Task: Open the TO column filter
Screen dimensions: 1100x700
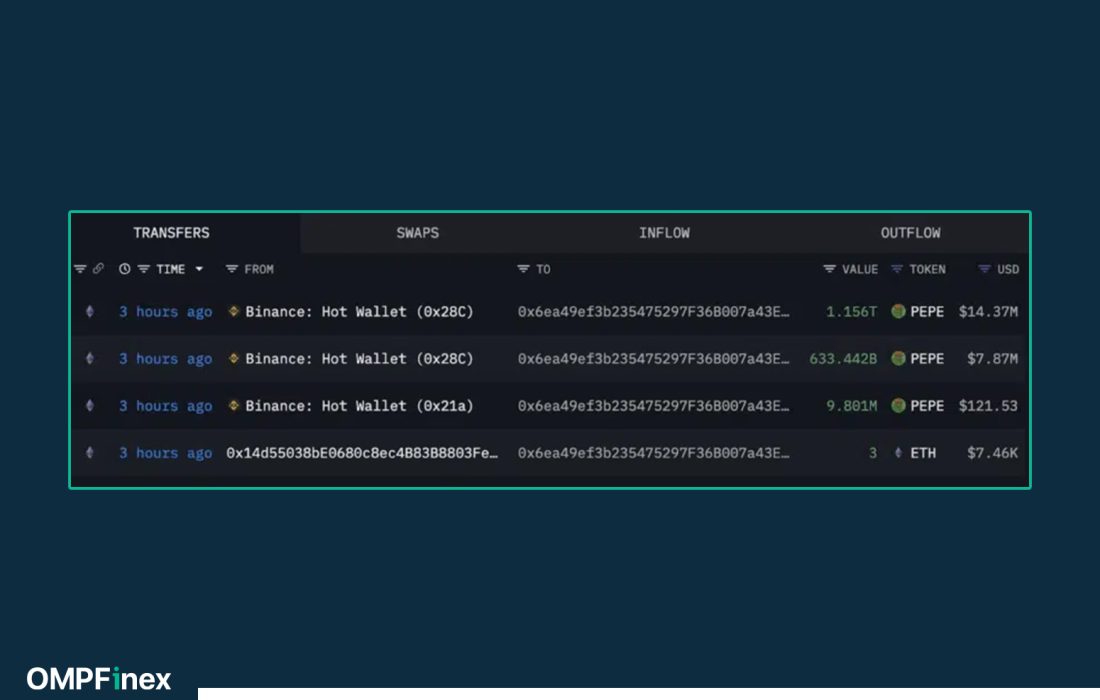Action: (523, 269)
